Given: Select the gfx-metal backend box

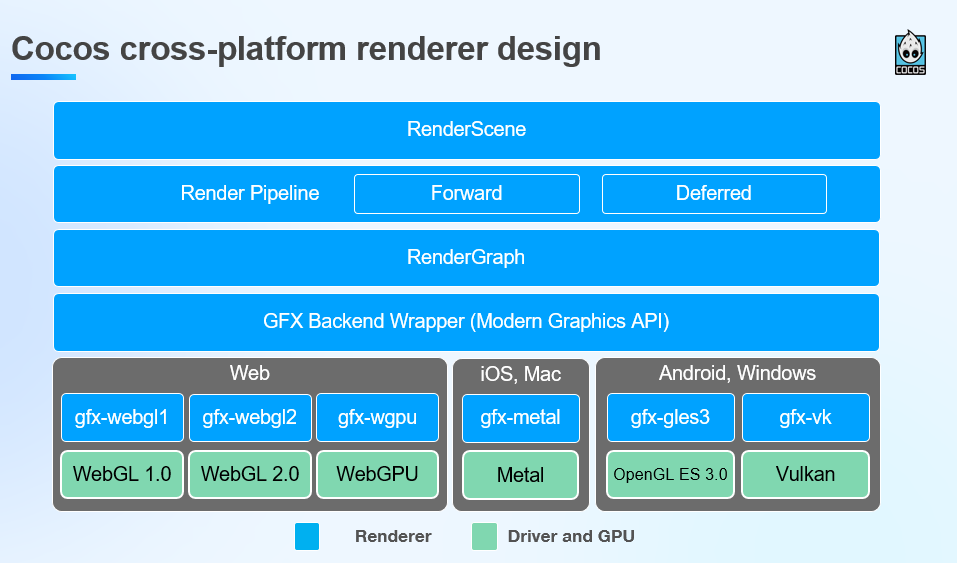Looking at the screenshot, I should coord(521,418).
